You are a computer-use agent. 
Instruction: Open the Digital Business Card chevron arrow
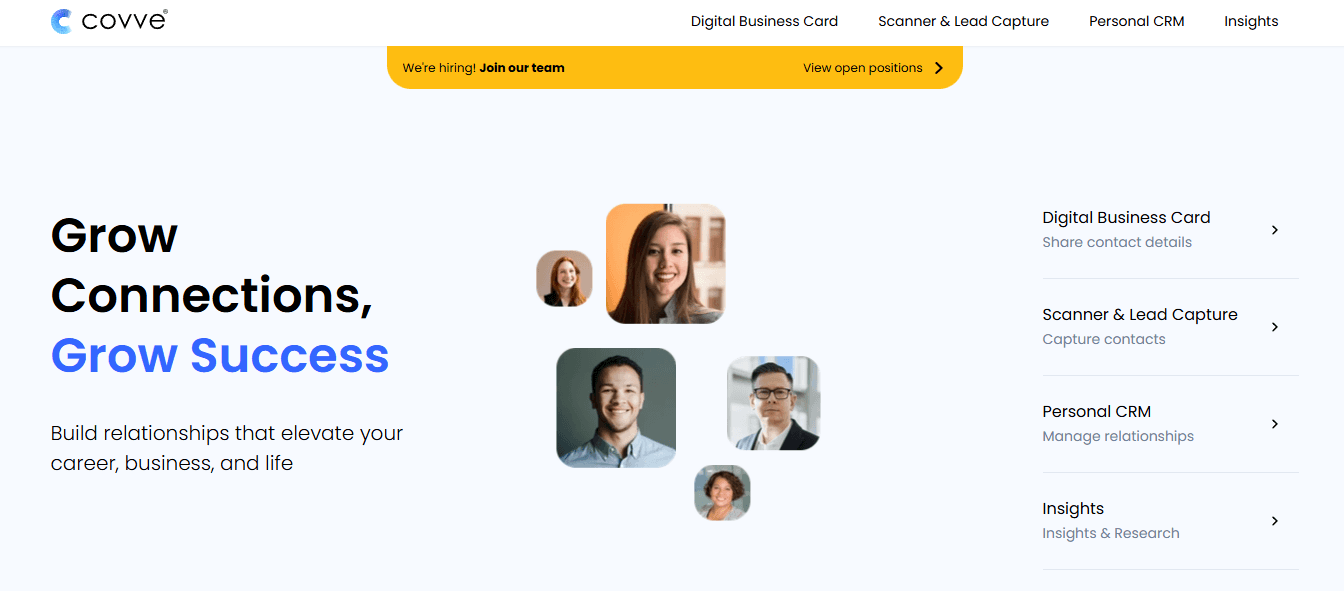1275,230
